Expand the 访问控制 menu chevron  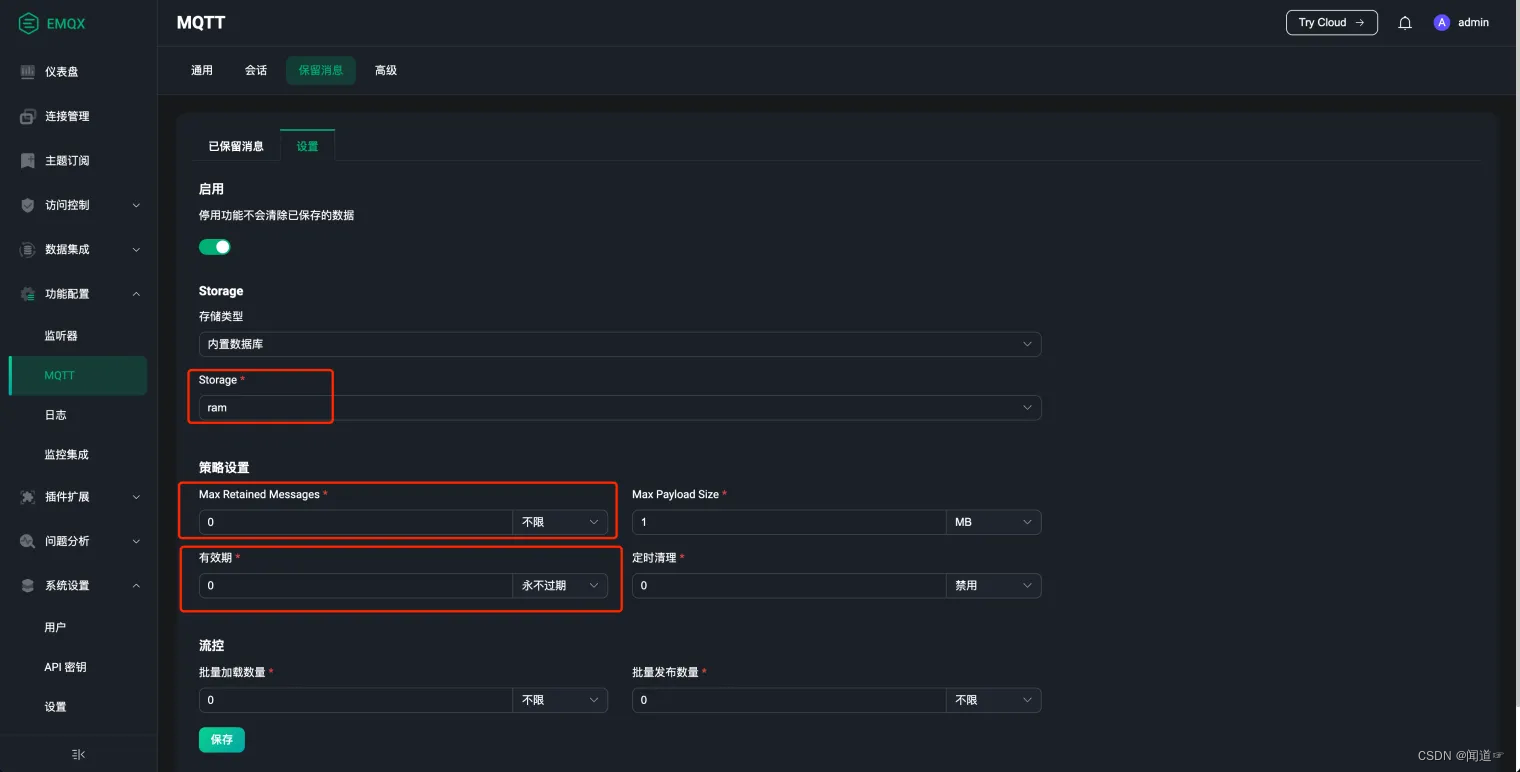pyautogui.click(x=136, y=205)
